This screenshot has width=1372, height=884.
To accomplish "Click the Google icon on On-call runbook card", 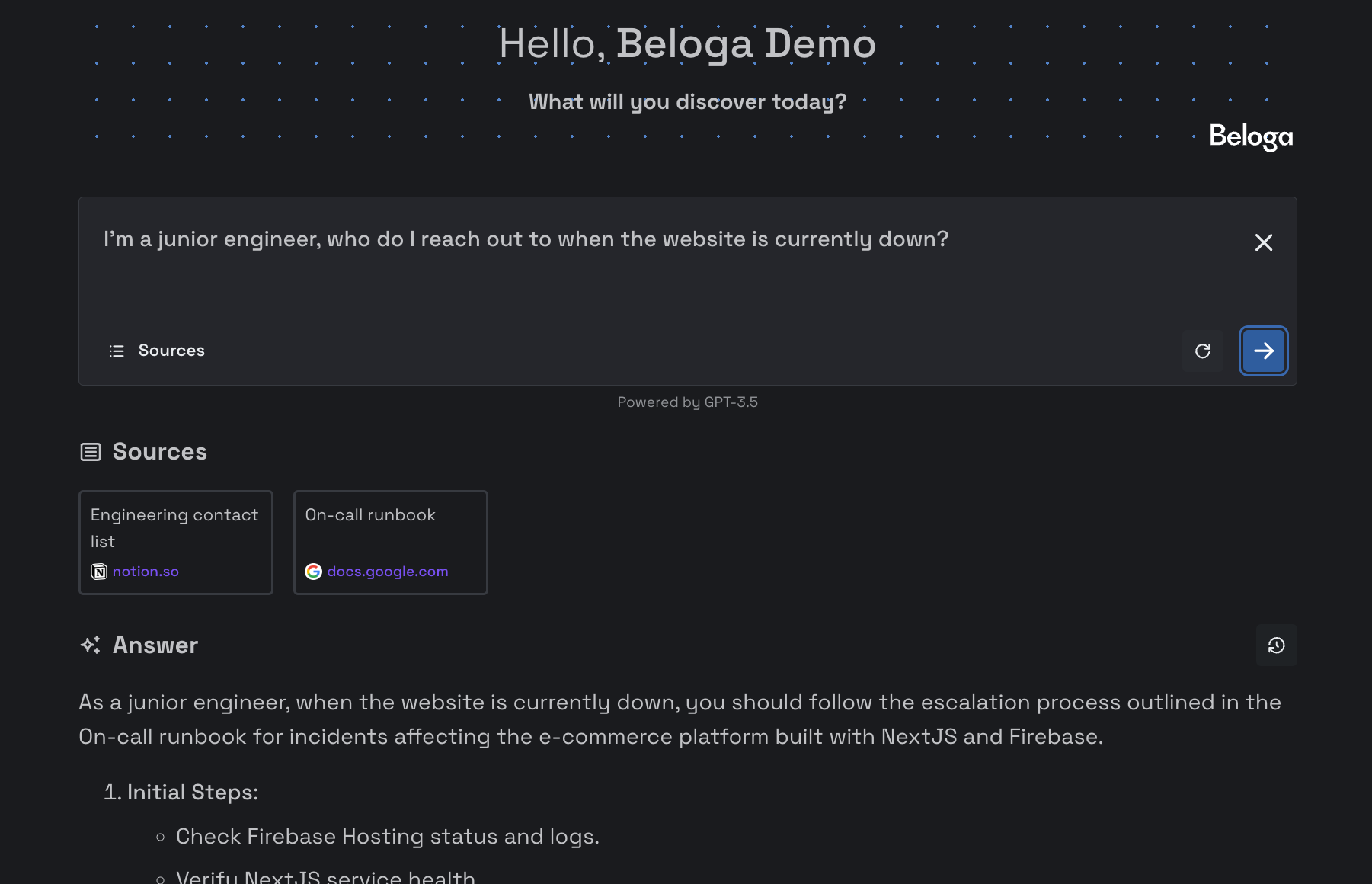I will pos(313,571).
